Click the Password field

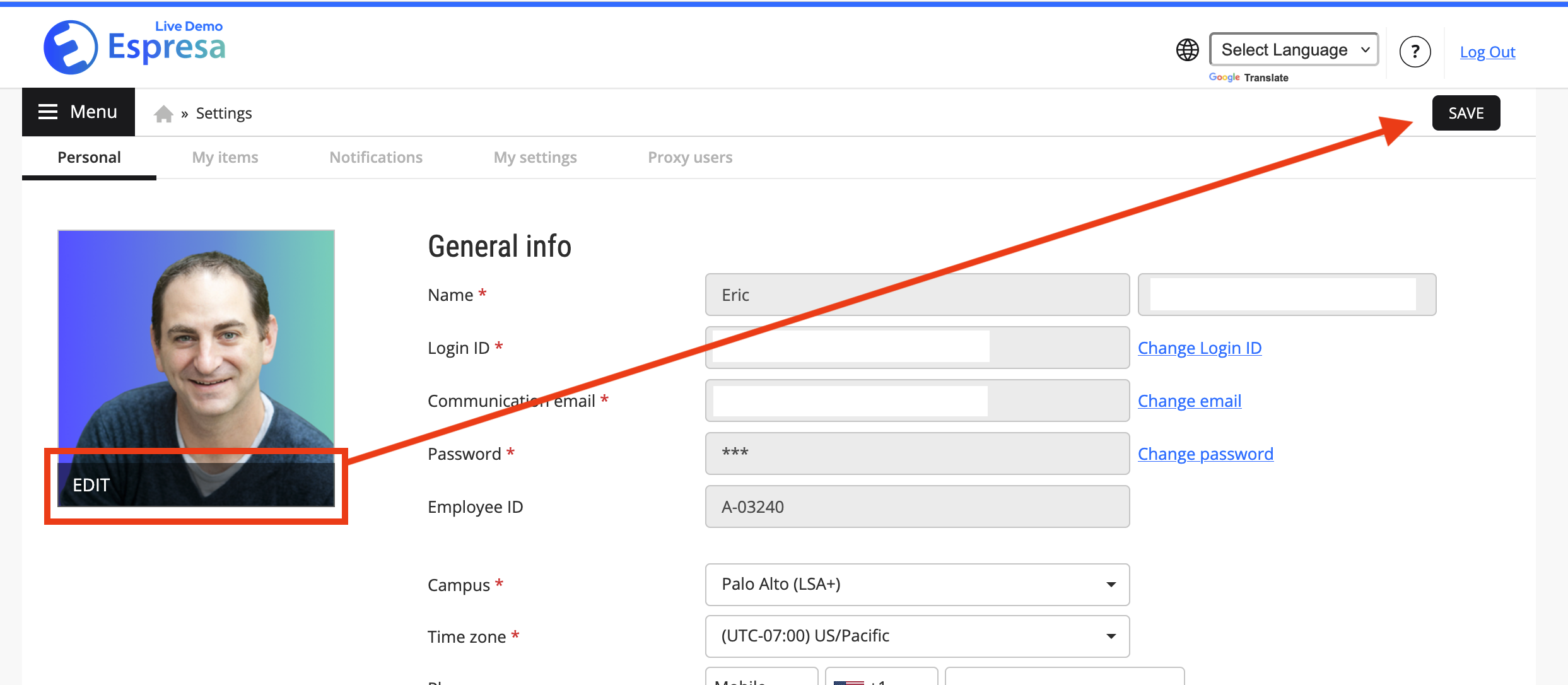pos(917,454)
